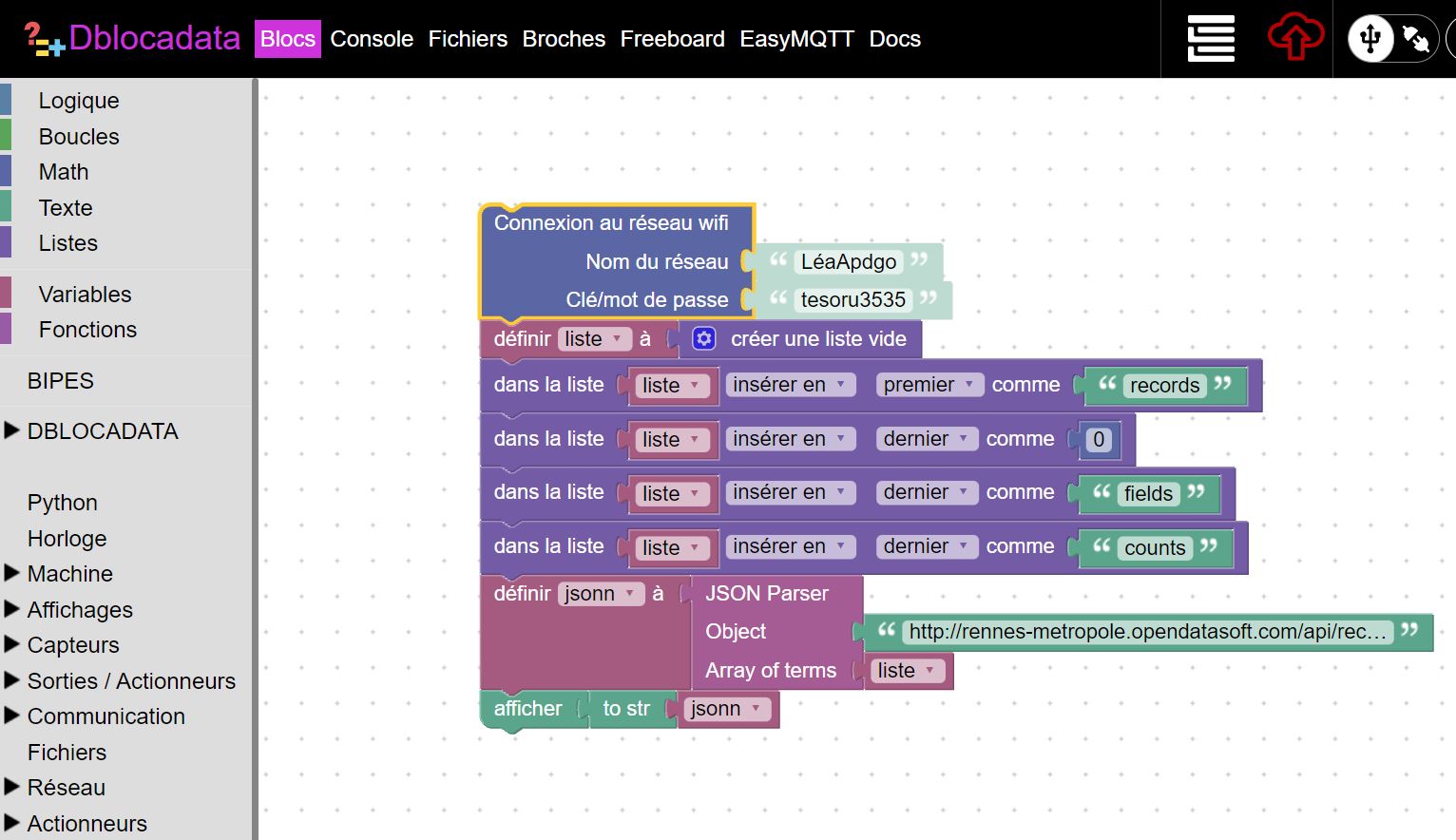Click the red cloud upload icon
1456x840 pixels.
pos(1294,39)
